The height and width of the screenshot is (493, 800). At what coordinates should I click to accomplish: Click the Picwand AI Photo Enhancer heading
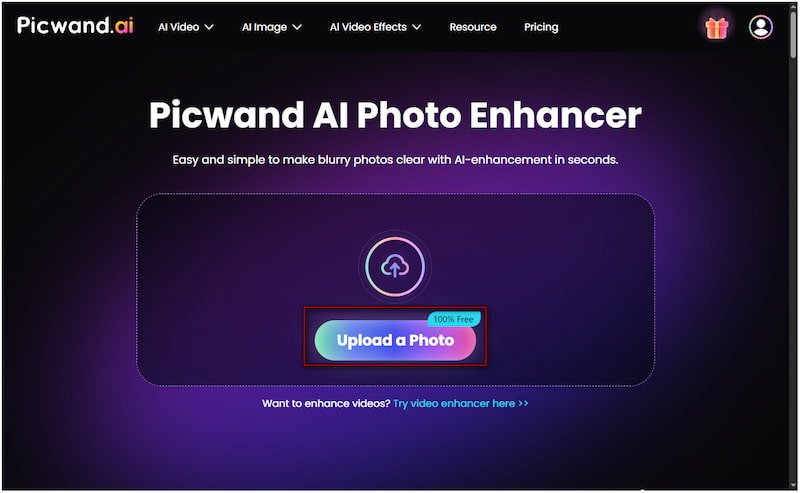tap(395, 115)
